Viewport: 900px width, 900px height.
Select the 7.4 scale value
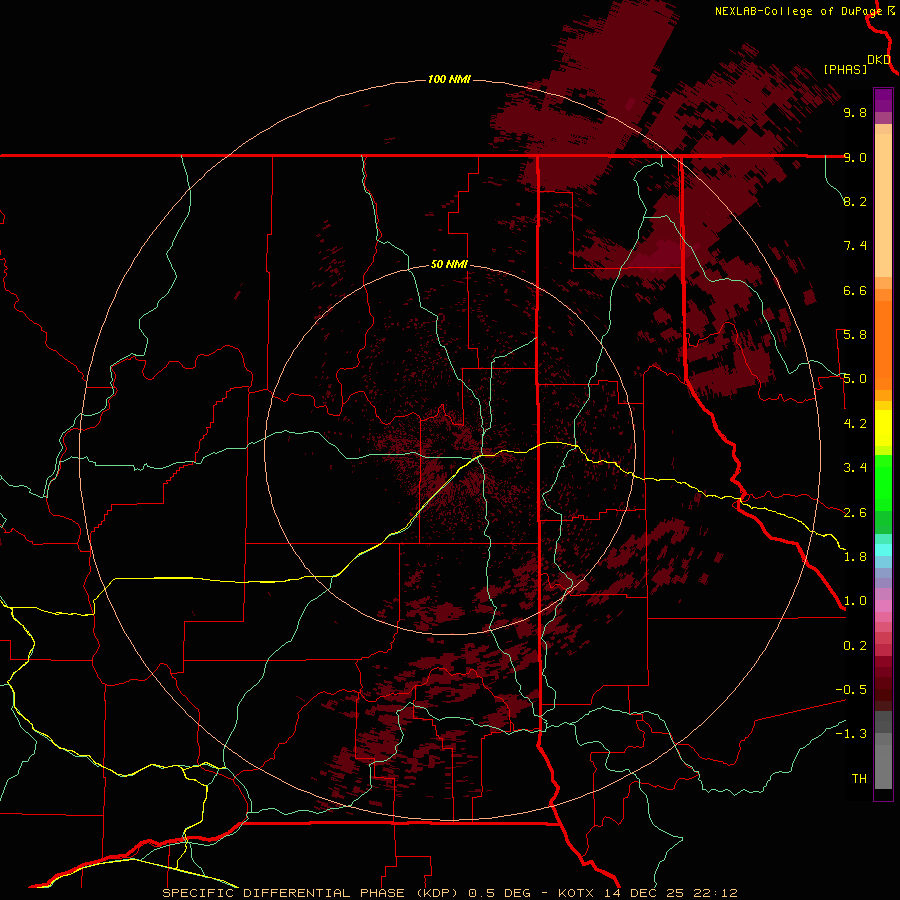point(855,246)
